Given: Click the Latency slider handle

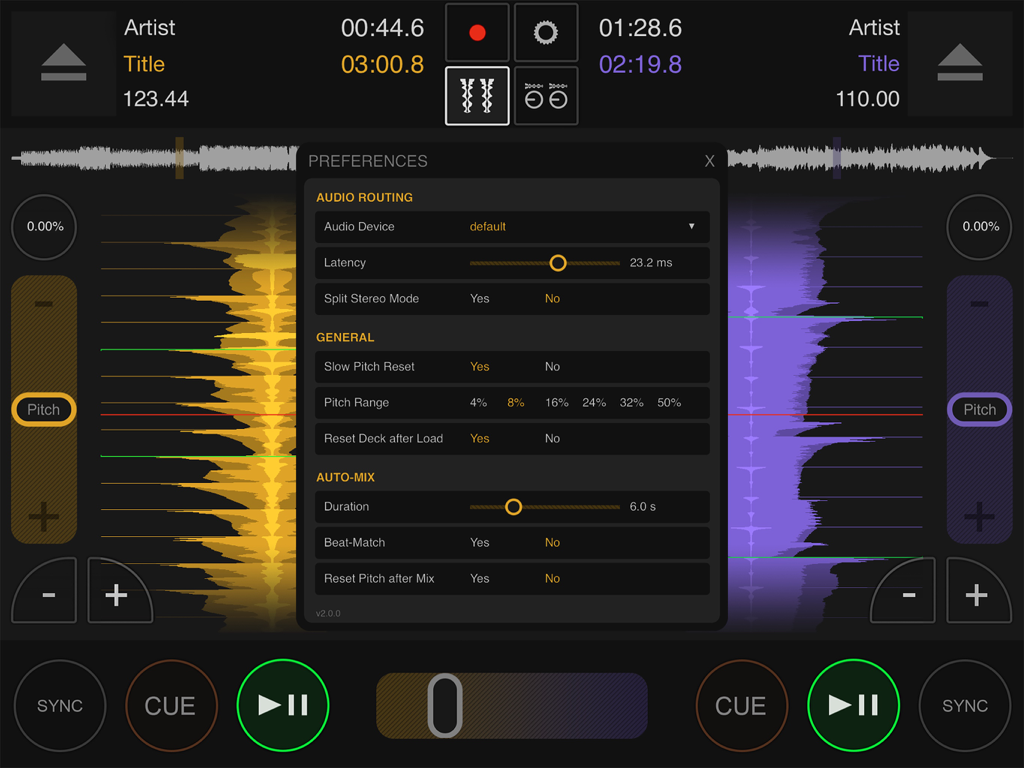Looking at the screenshot, I should 558,262.
